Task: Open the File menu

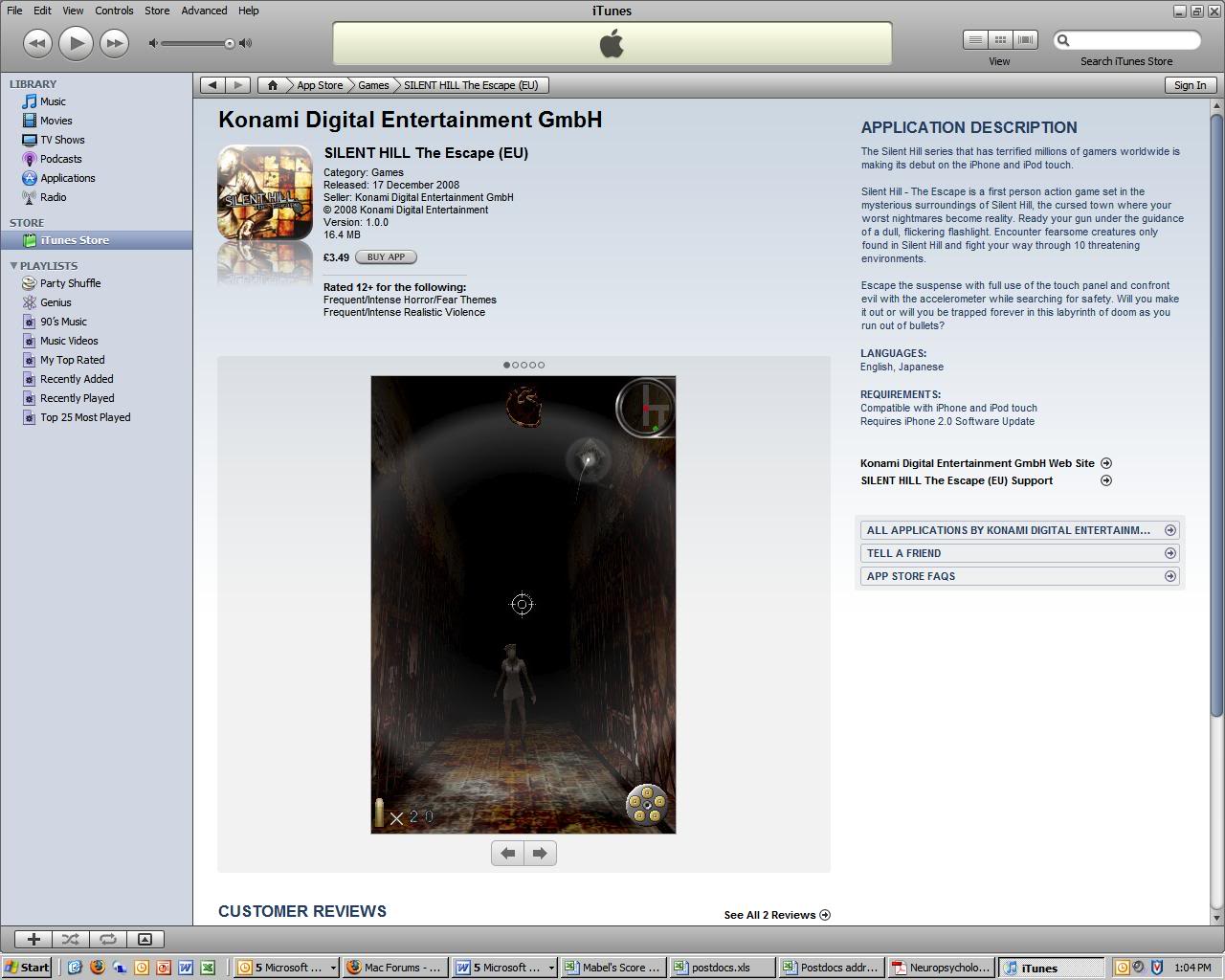Action: tap(14, 11)
